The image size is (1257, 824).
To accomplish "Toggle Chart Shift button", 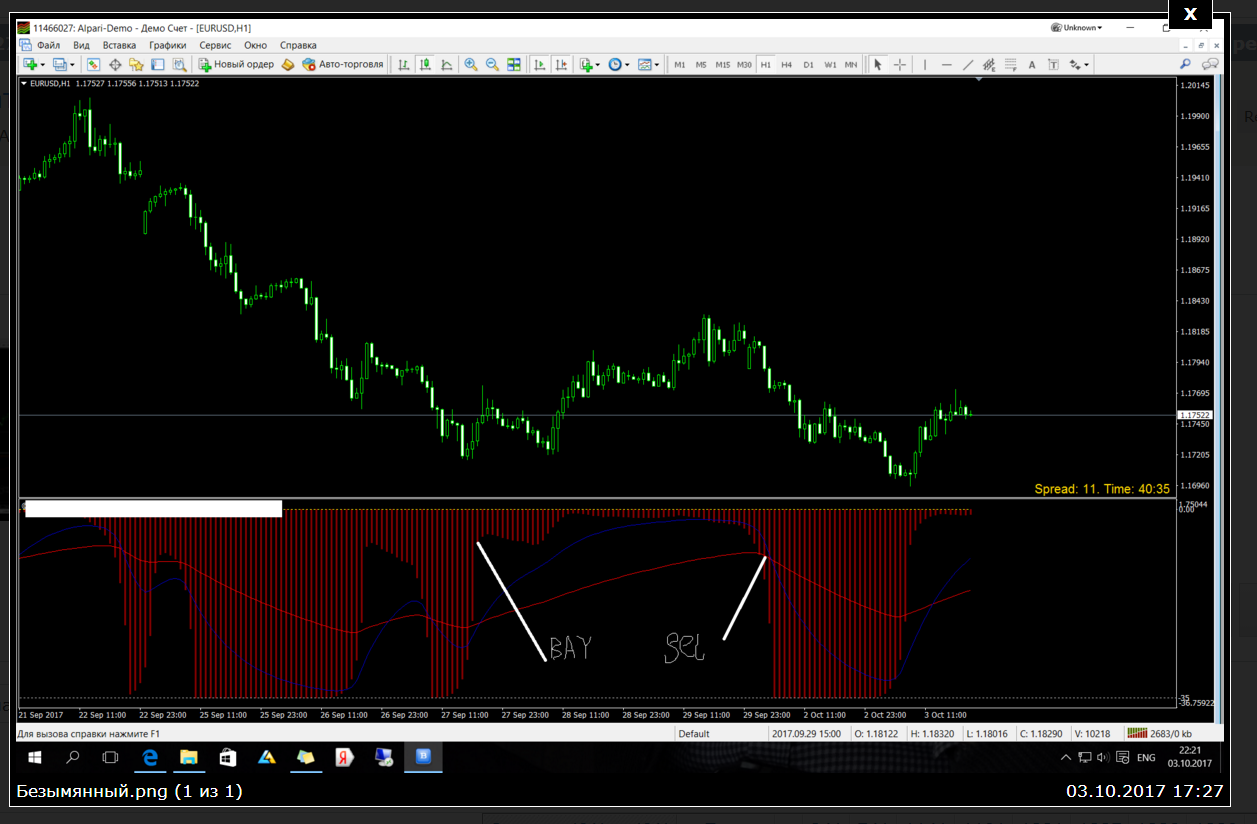I will click(560, 64).
